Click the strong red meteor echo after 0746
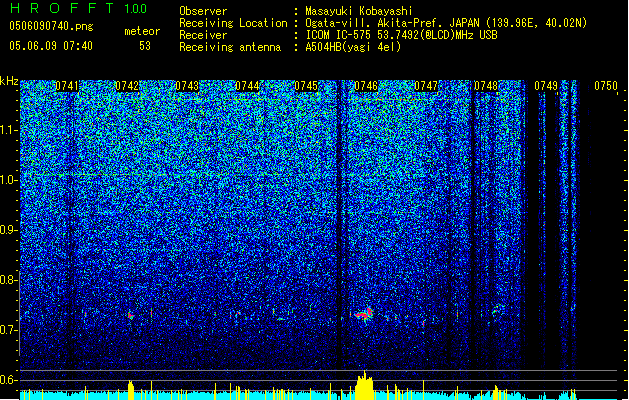The height and width of the screenshot is (400, 629). (x=365, y=314)
